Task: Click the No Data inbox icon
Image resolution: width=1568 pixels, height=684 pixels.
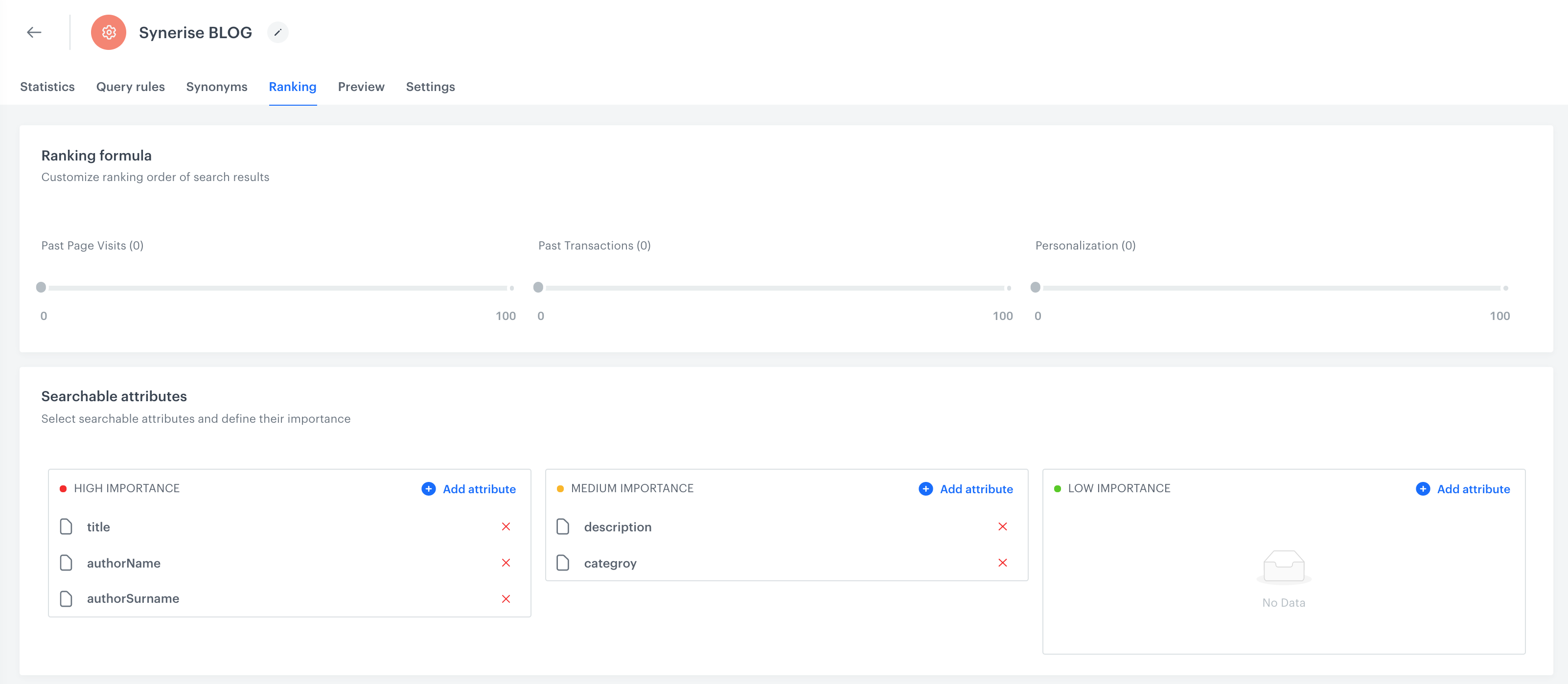Action: (1283, 567)
